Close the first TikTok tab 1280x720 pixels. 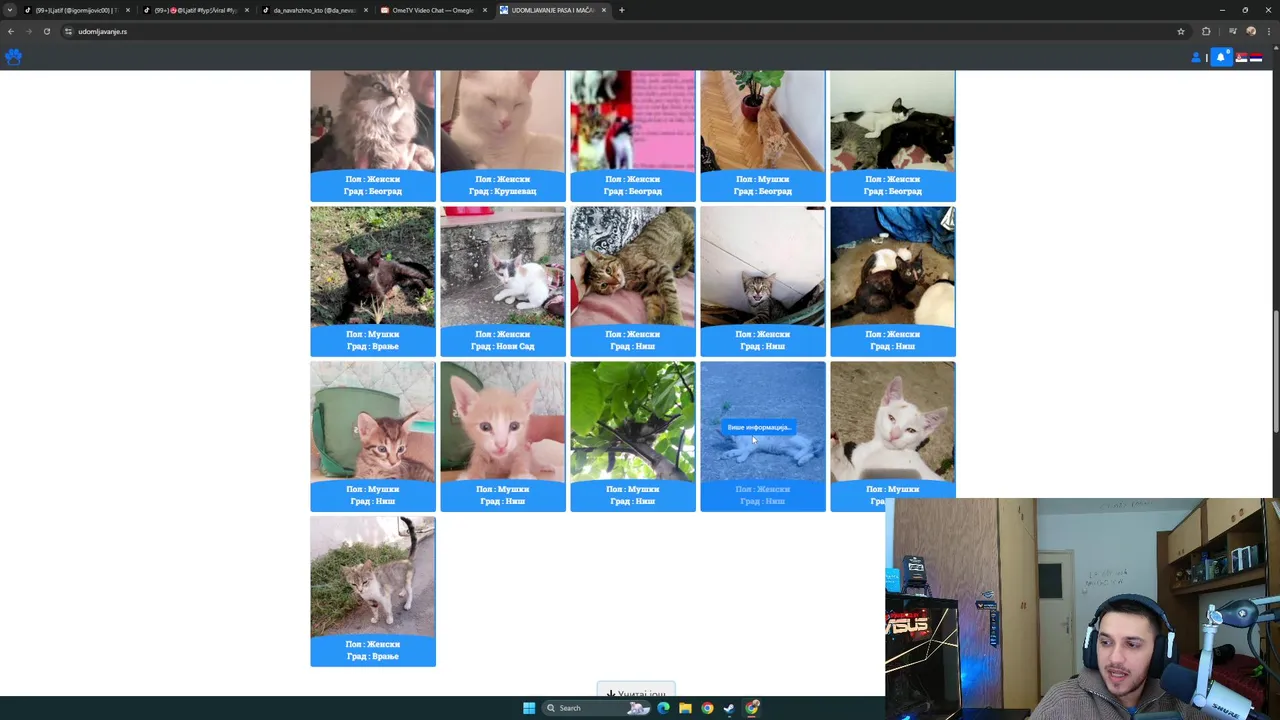pyautogui.click(x=128, y=10)
